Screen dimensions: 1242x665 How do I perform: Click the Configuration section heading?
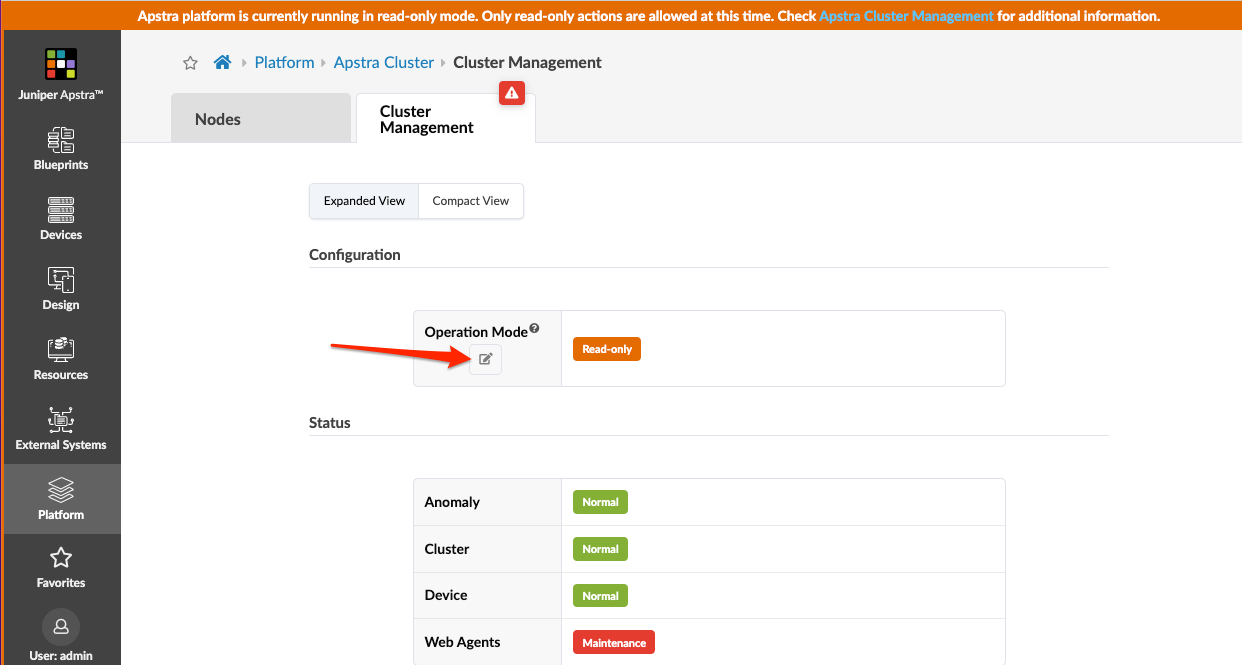(355, 254)
